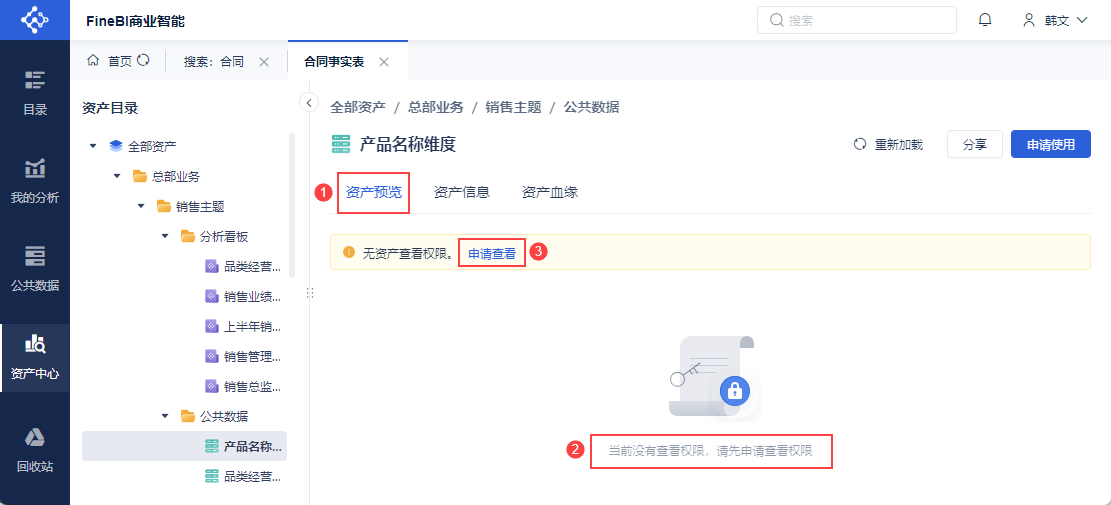
Task: Switch to the 资产信息 tab
Action: (462, 192)
